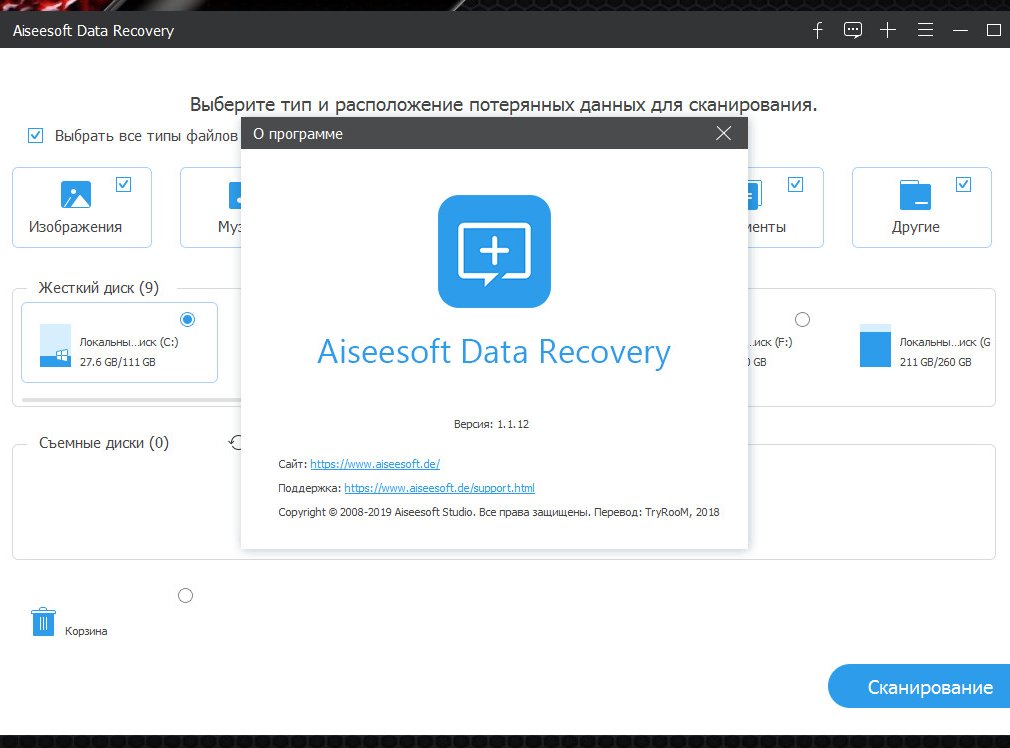
Task: Select the Корзина radio button
Action: [186, 595]
